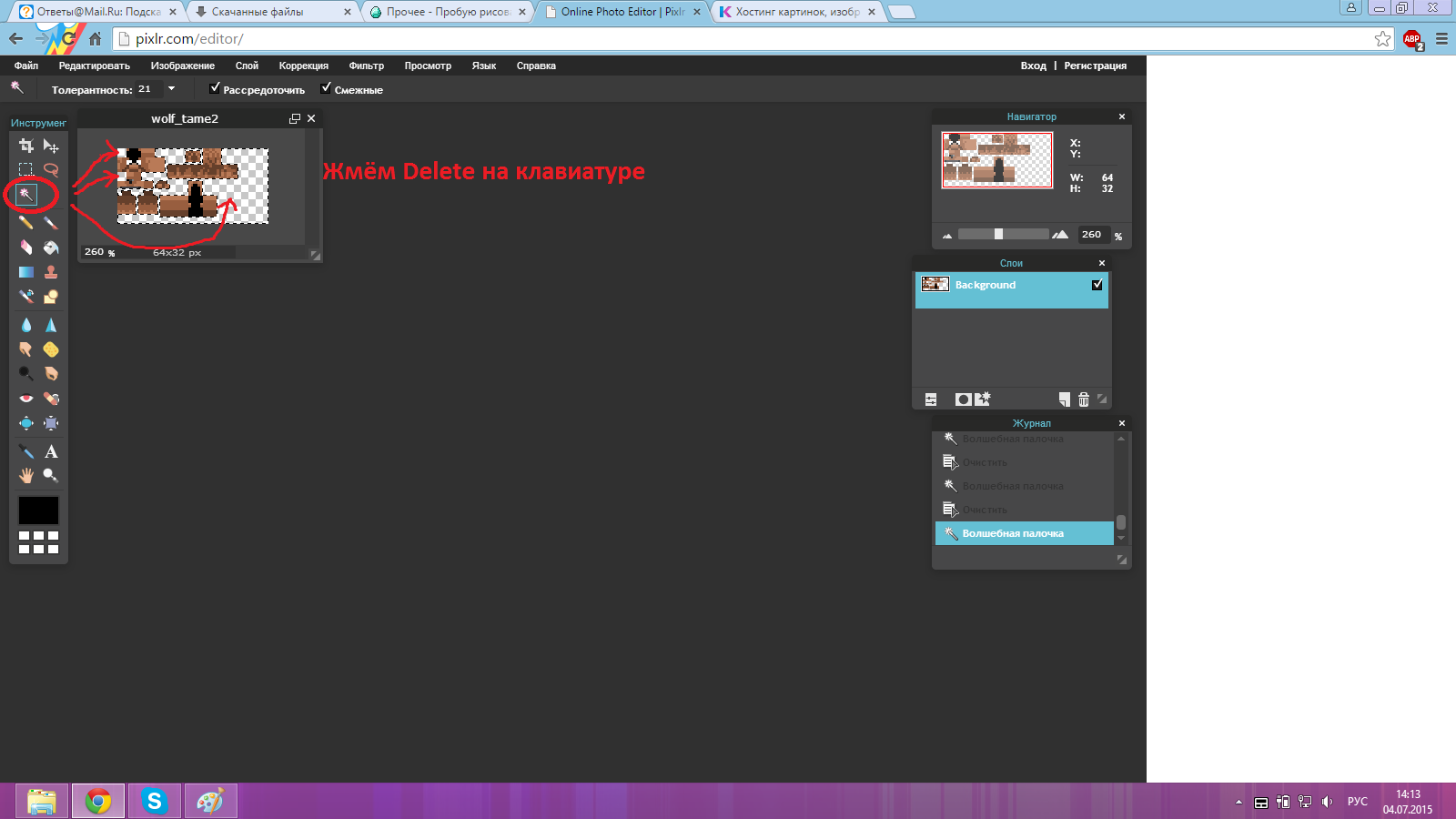The height and width of the screenshot is (819, 1456).
Task: Open the Язык menu
Action: pyautogui.click(x=484, y=66)
